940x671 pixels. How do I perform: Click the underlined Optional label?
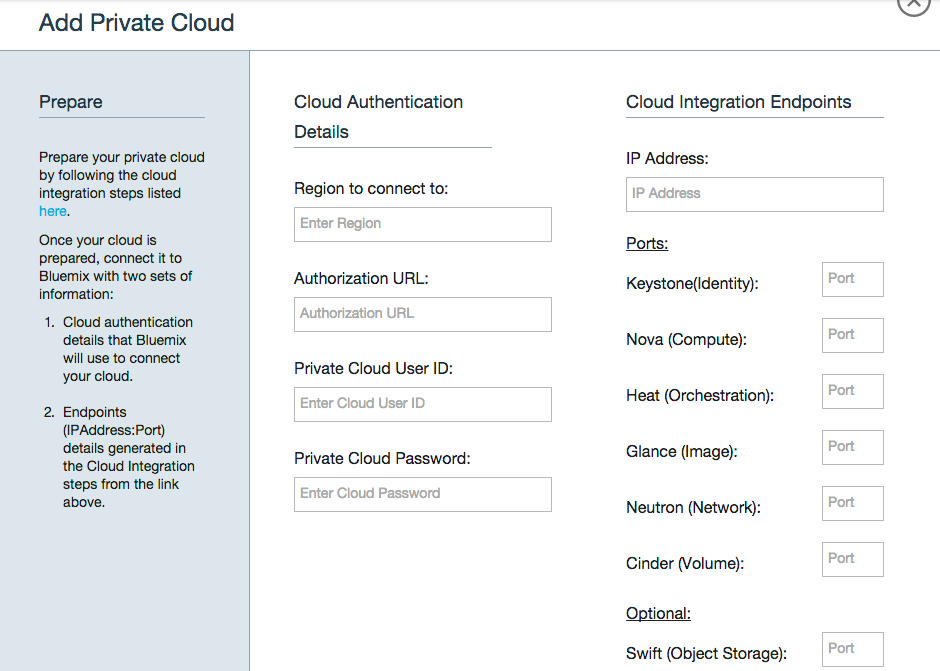(658, 613)
